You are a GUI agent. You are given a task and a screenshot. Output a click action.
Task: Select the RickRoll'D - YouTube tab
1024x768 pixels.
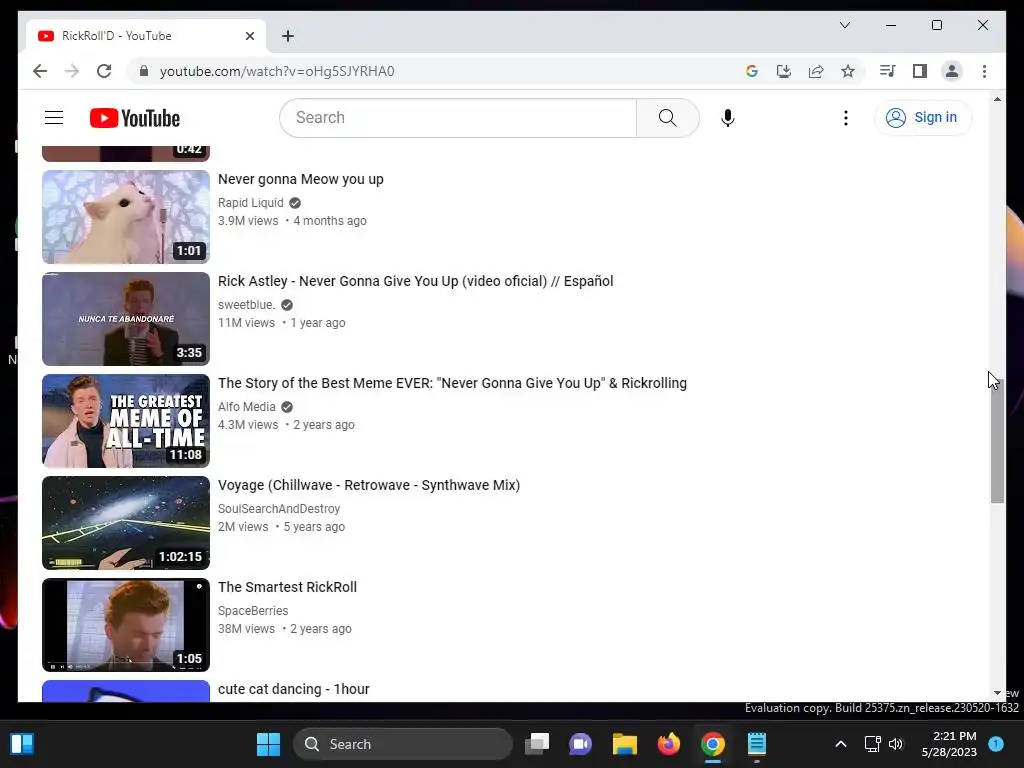[x=146, y=36]
